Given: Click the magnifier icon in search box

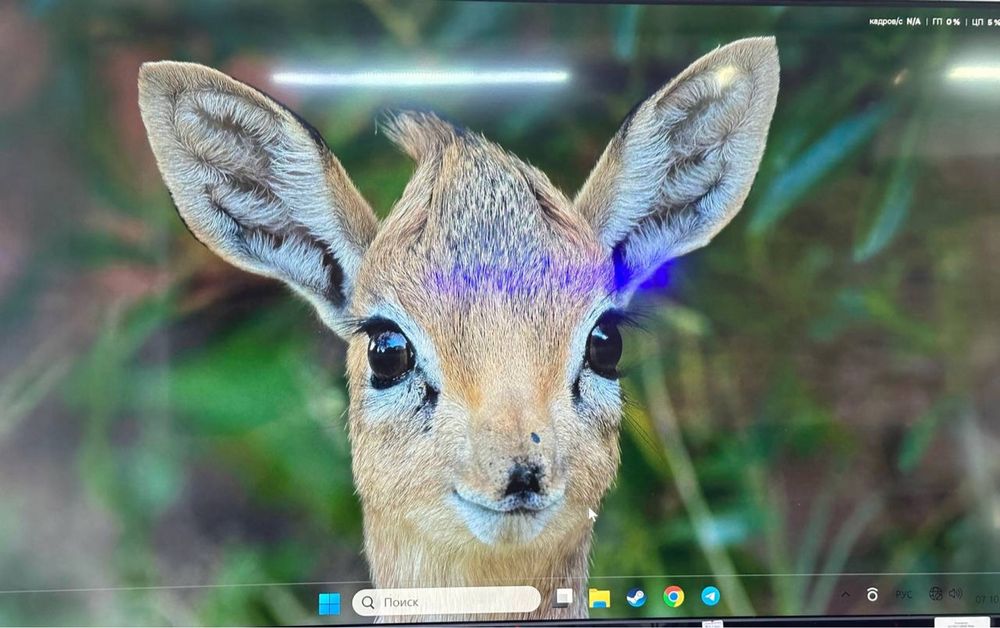Looking at the screenshot, I should tap(368, 602).
